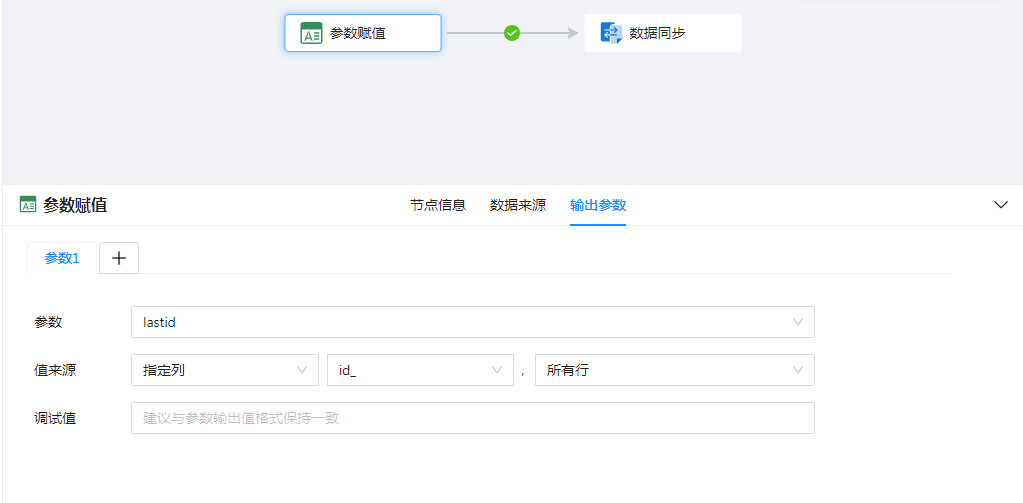This screenshot has width=1023, height=503.
Task: Click the green checkmark on the connector
Action: pos(512,33)
